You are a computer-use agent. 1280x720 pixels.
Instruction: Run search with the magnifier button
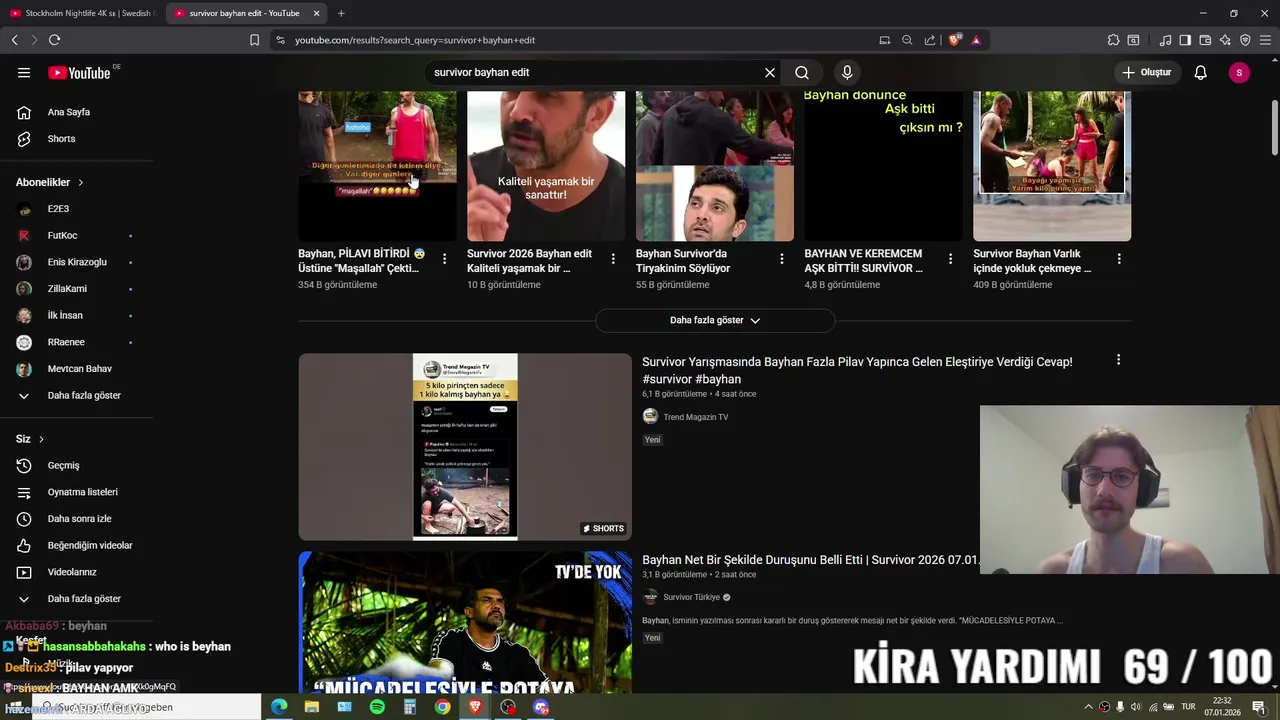pyautogui.click(x=802, y=72)
